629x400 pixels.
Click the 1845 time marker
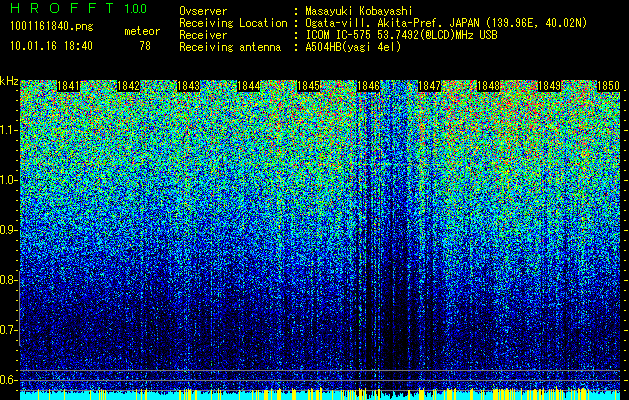(308, 86)
